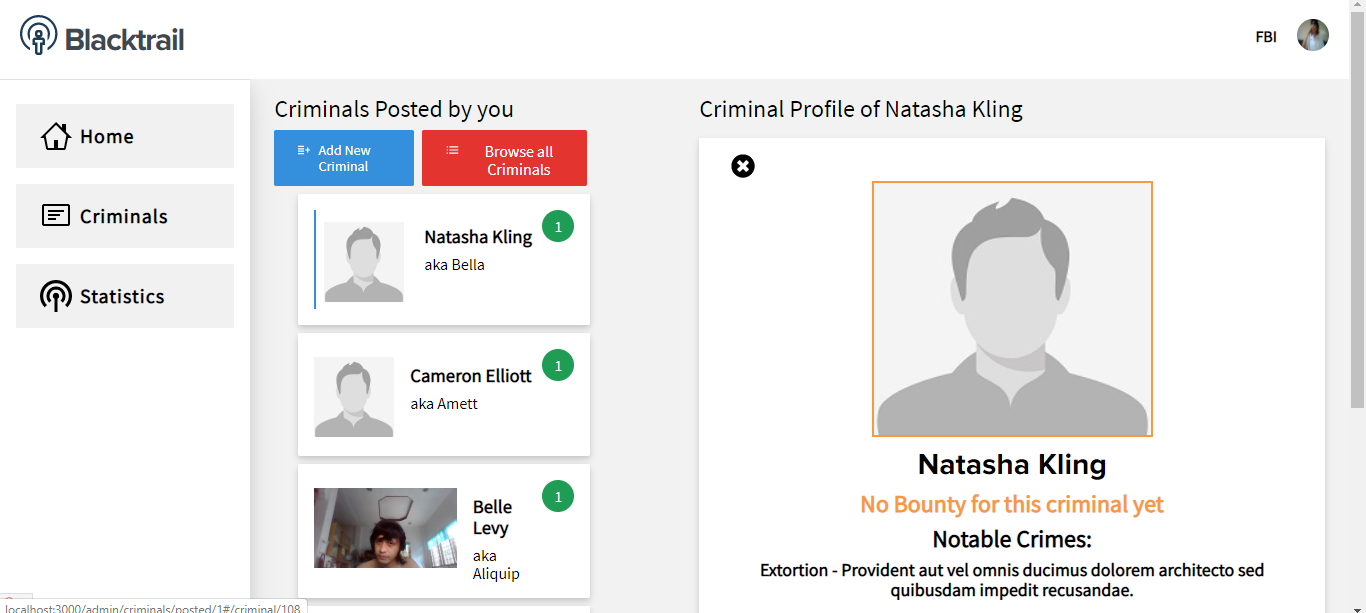Click the Statistics broadcast icon

[x=56, y=296]
